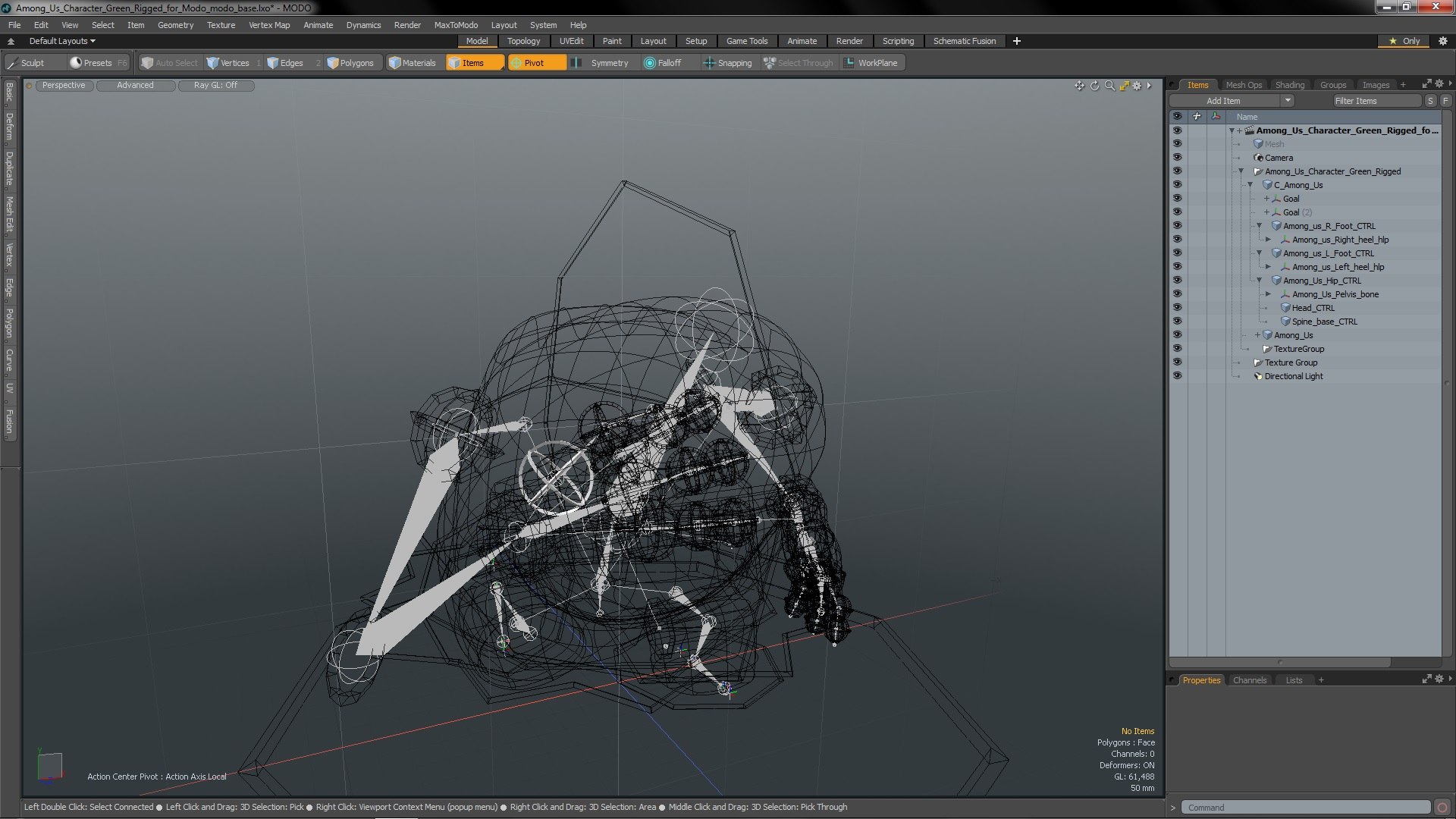Activate Pivot mode
Screen dimensions: 1456x819
(536, 63)
